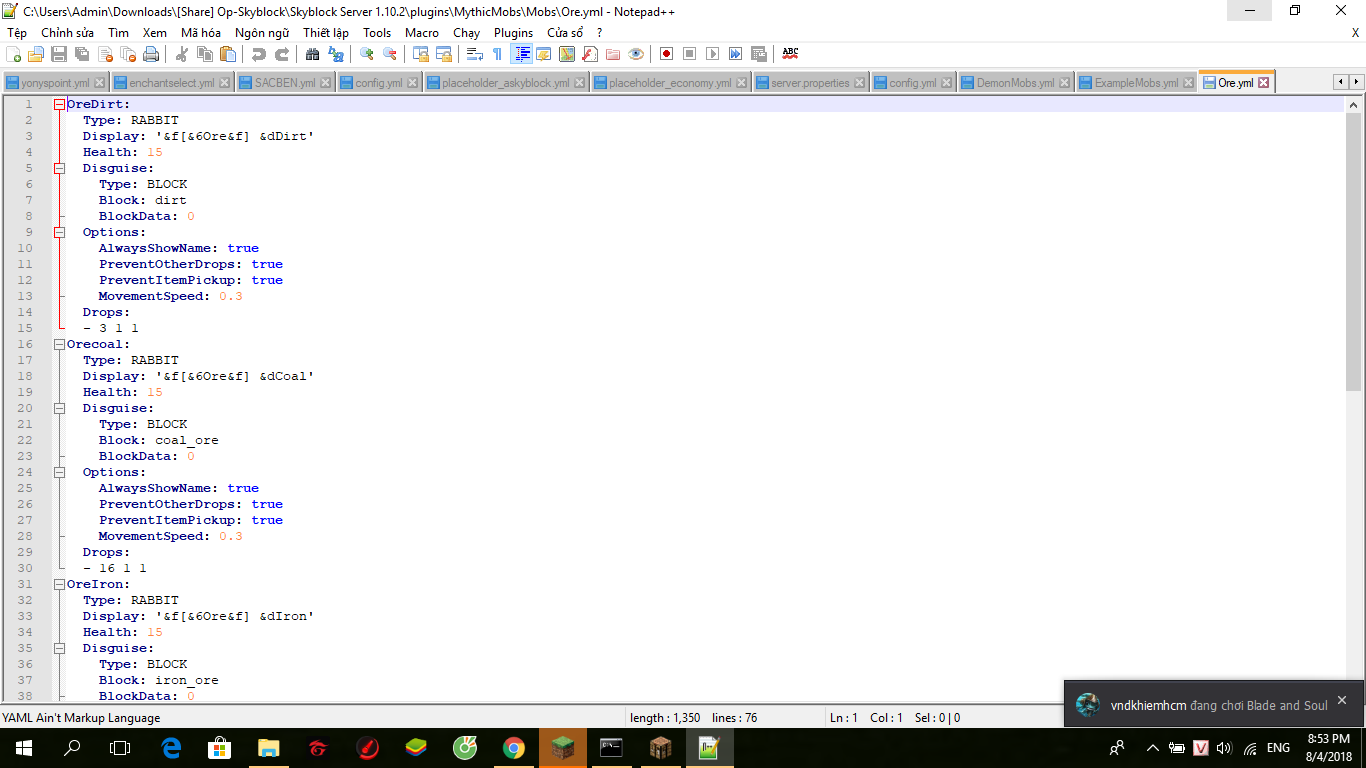Click the Copy toolbar icon
The width and height of the screenshot is (1366, 768).
point(205,54)
